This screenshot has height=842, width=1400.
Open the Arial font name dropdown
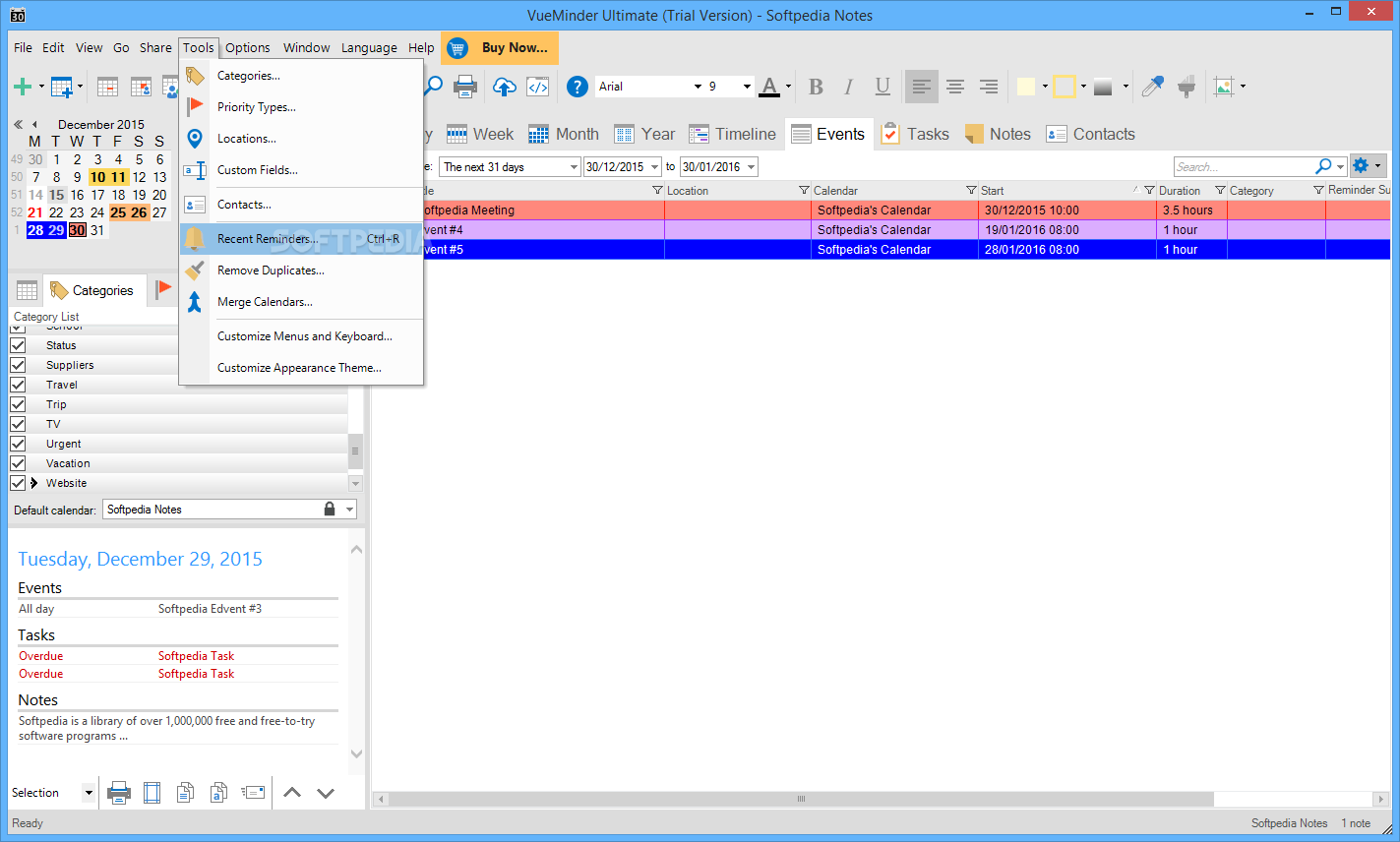pos(698,87)
